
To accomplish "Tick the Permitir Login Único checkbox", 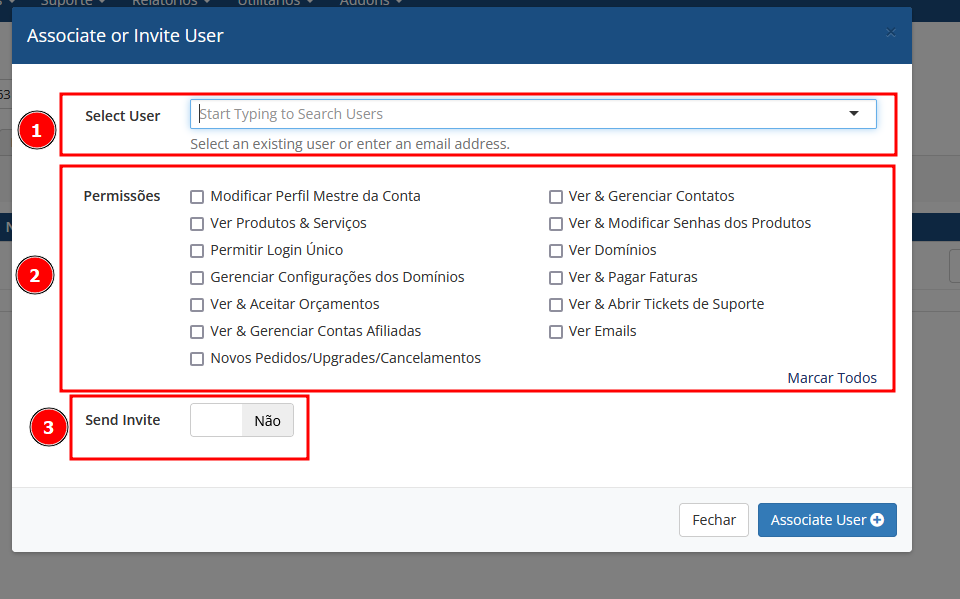I will pyautogui.click(x=197, y=251).
